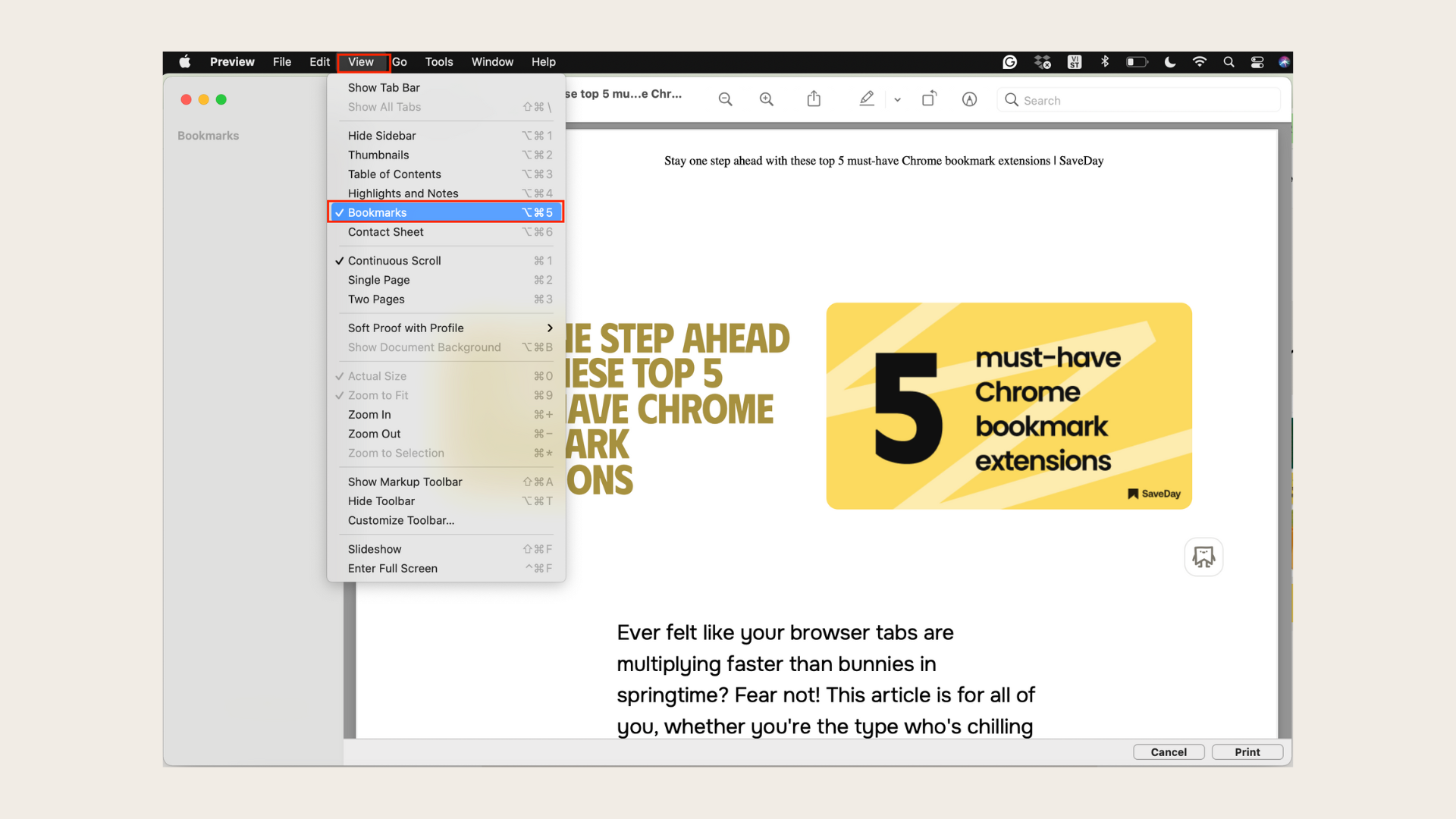
Task: Open the View menu
Action: click(x=361, y=62)
